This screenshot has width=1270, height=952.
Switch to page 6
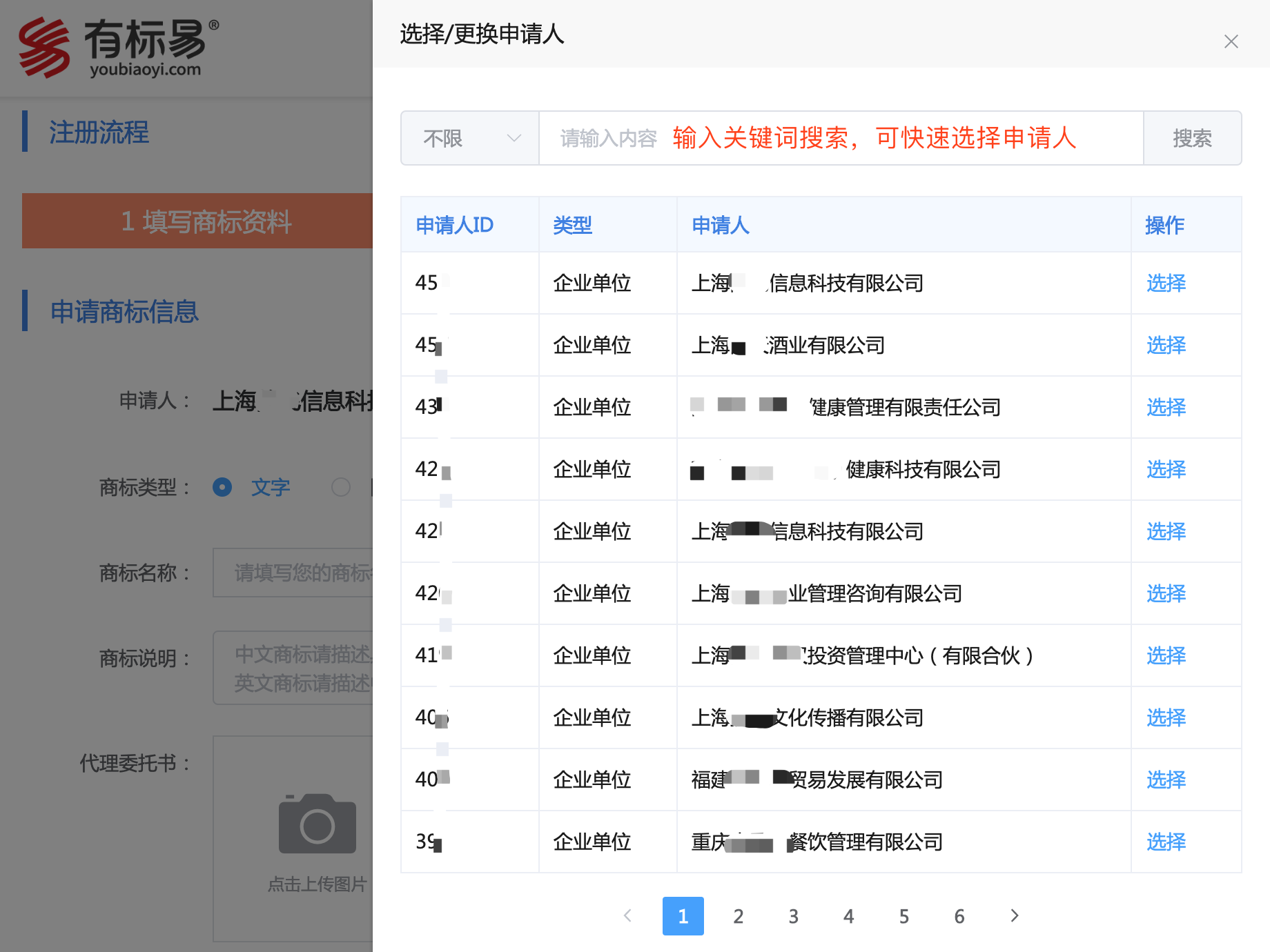[959, 916]
